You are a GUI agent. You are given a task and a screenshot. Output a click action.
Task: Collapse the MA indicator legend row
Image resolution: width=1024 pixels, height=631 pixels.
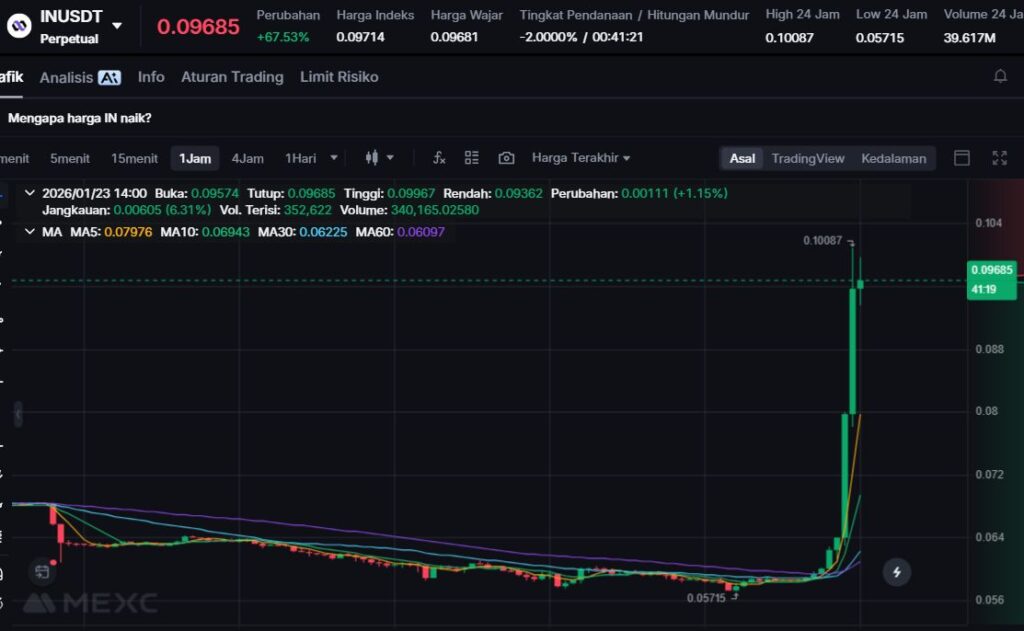pos(29,232)
